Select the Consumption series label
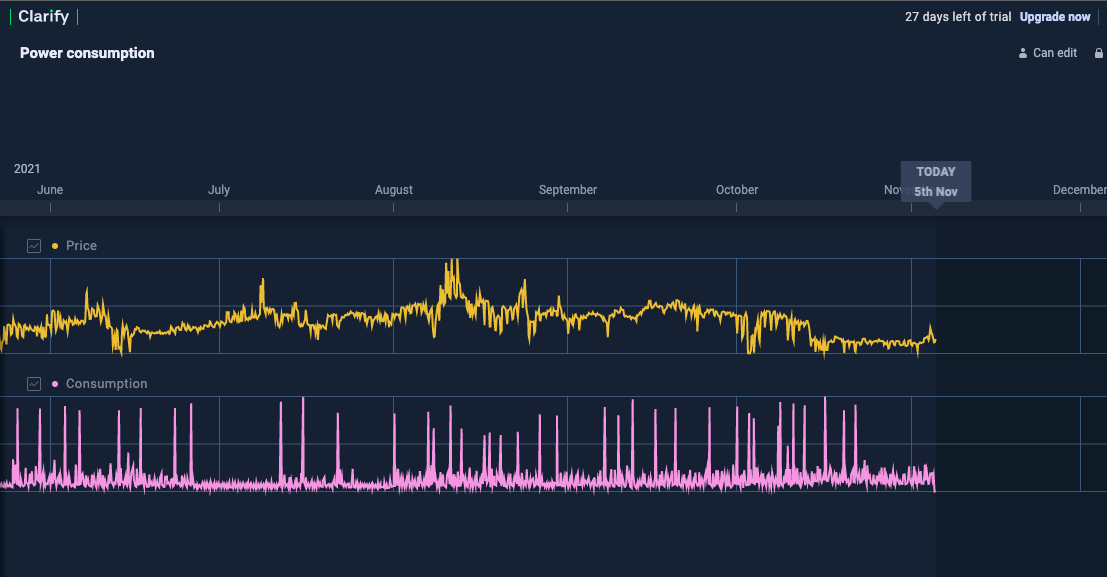 [x=106, y=384]
